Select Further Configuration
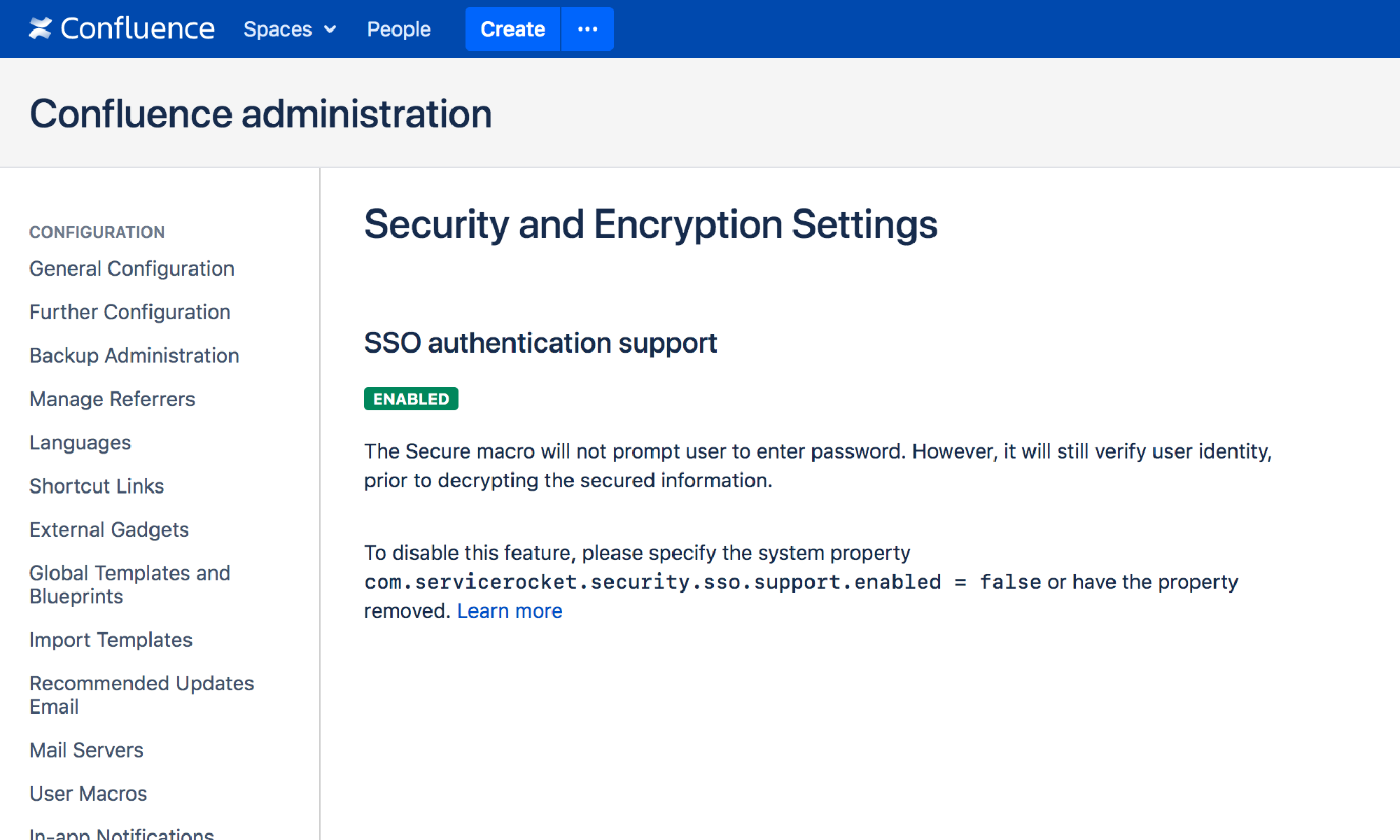This screenshot has height=840, width=1400. [x=129, y=311]
